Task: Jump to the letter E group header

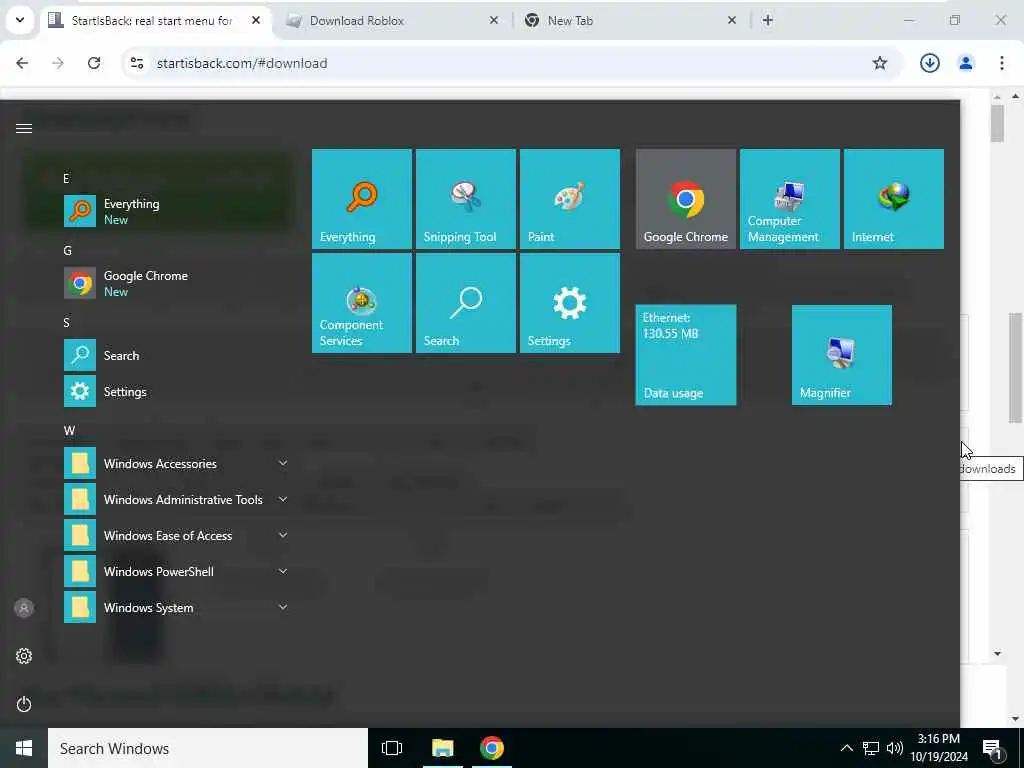Action: (66, 178)
